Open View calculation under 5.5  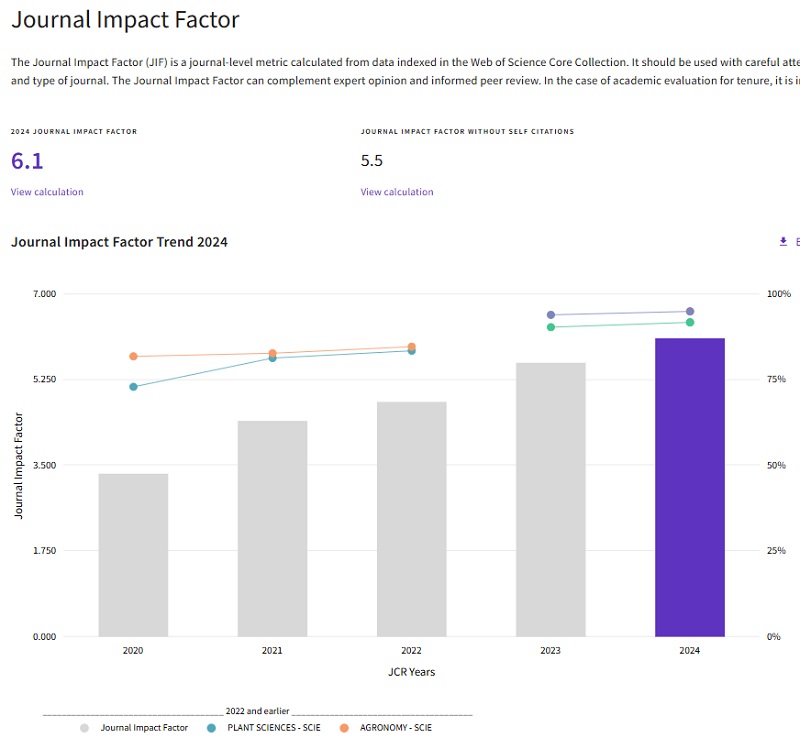[397, 192]
